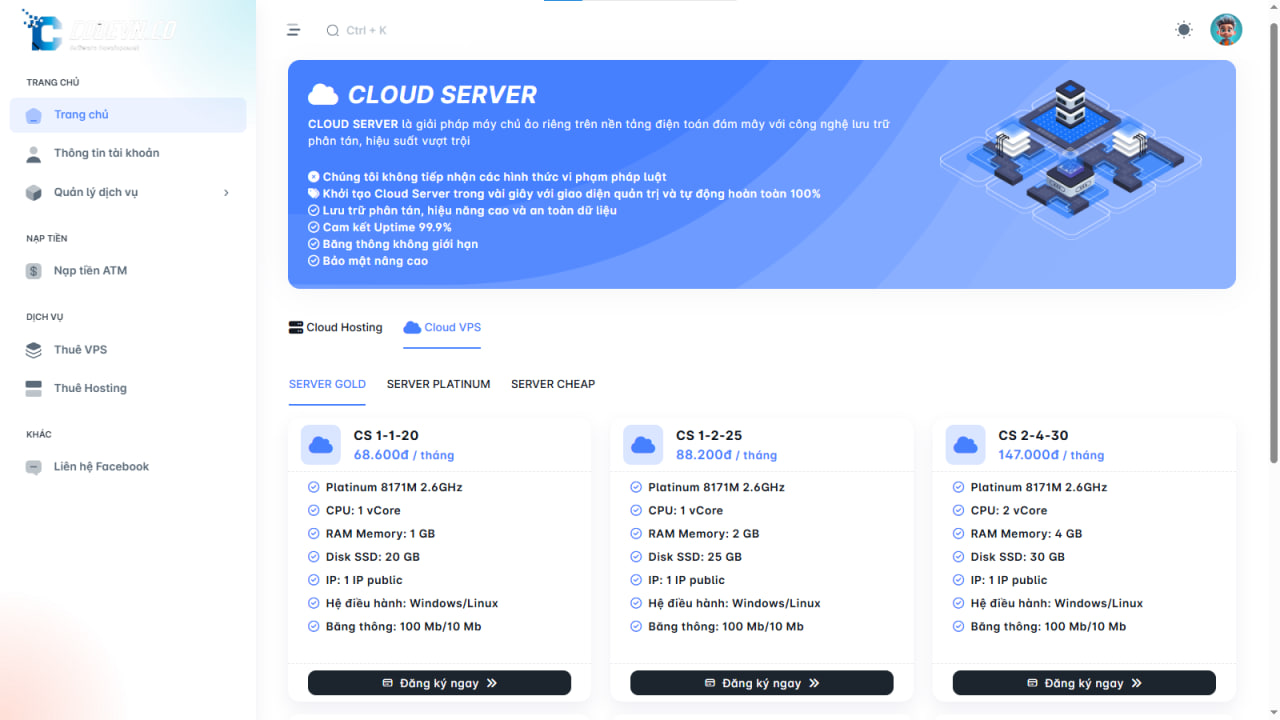Toggle the light/dark theme sun icon
This screenshot has width=1280, height=720.
[1184, 30]
